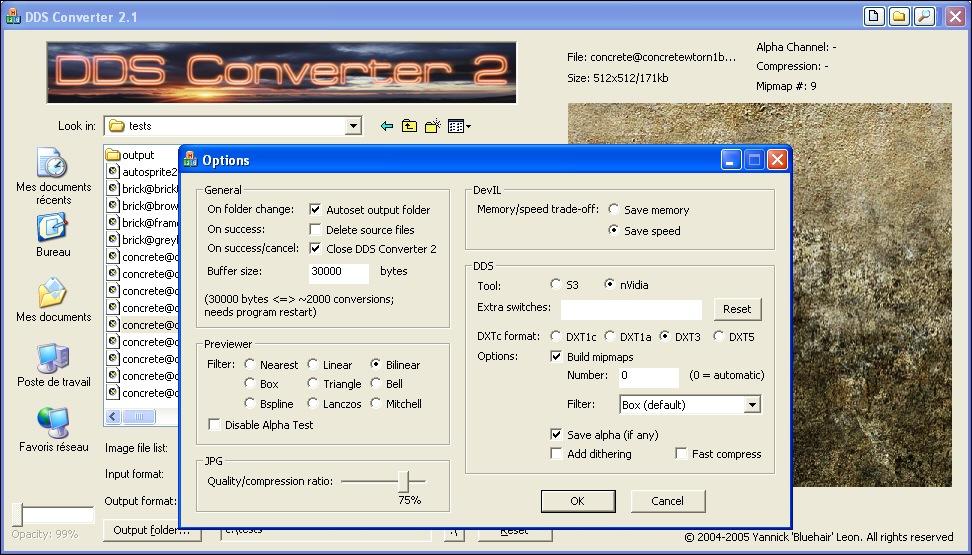Open the Look in folder dropdown
This screenshot has width=972, height=555.
click(x=353, y=126)
